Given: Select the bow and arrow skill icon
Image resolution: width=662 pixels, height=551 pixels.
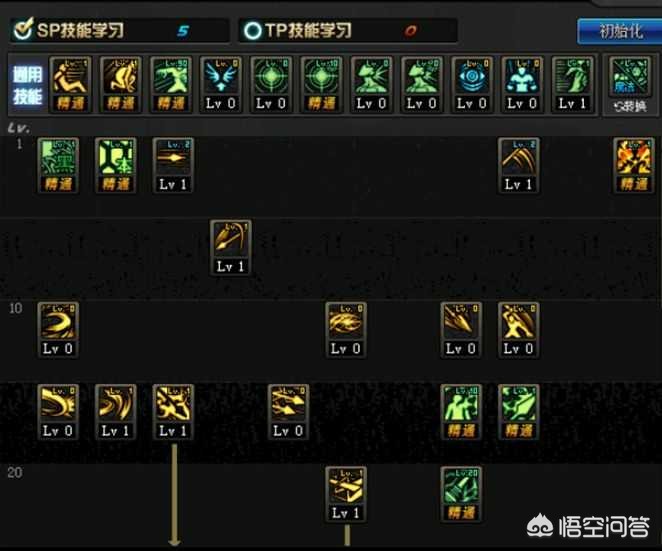Looking at the screenshot, I should coord(231,248).
